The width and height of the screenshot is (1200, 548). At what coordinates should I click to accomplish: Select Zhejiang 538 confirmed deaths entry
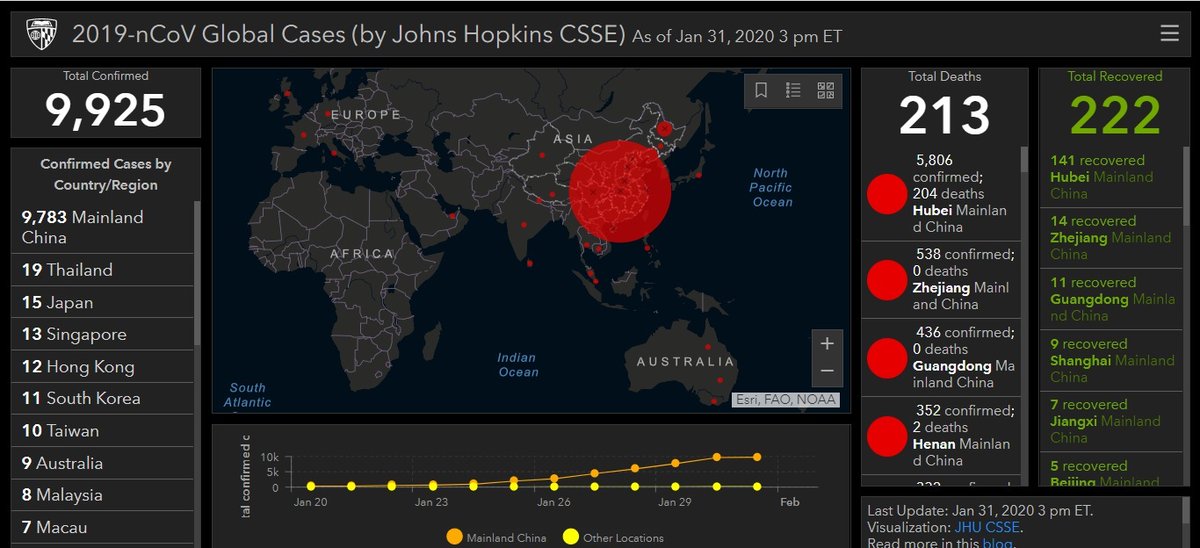click(x=941, y=280)
